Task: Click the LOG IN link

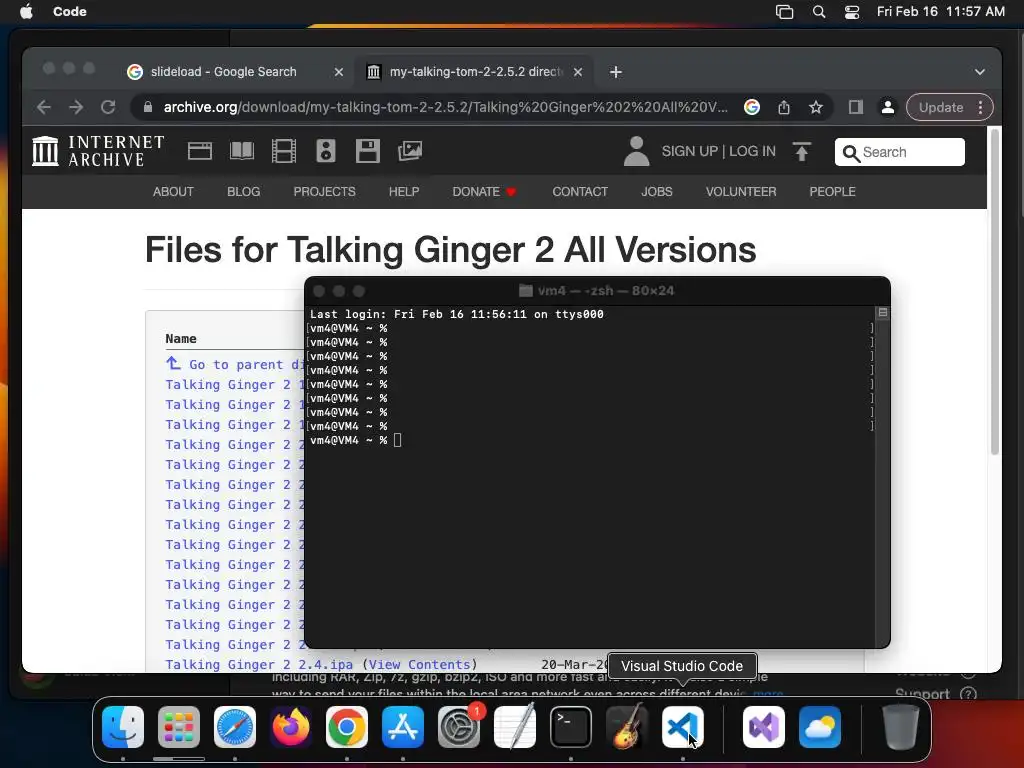Action: (x=752, y=151)
